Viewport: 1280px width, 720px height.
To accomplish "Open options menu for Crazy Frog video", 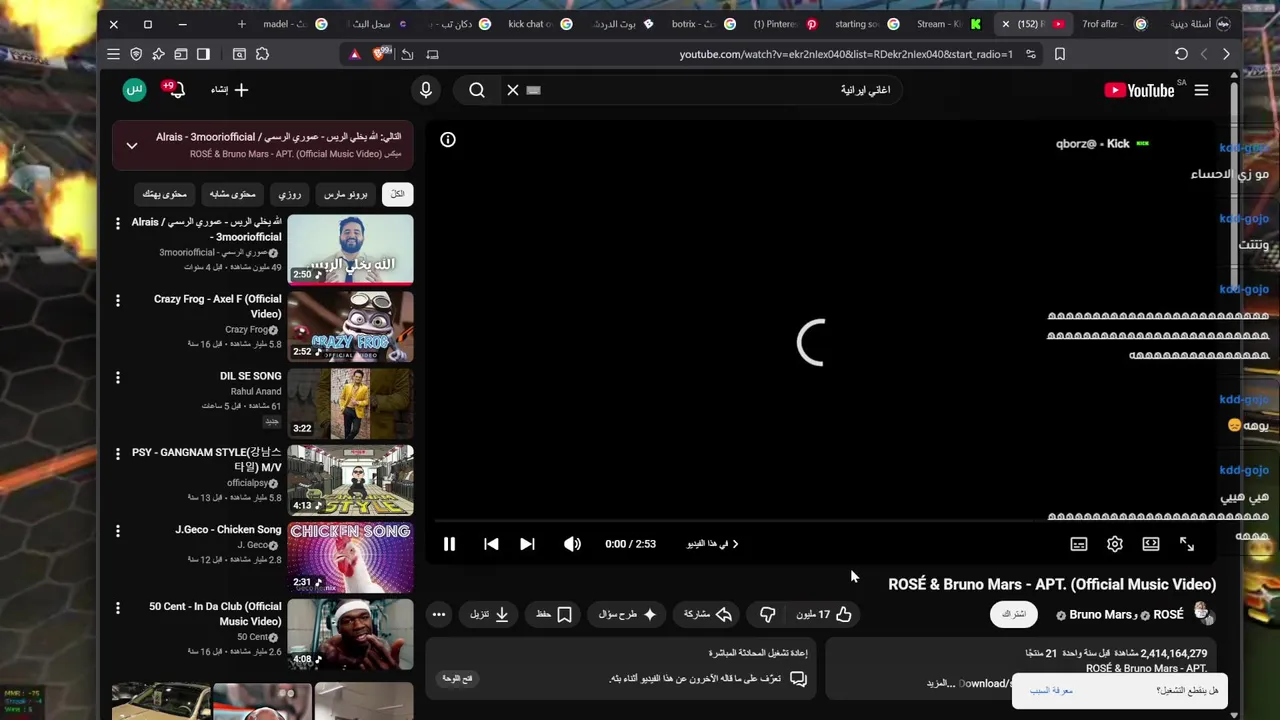I will click(x=118, y=301).
